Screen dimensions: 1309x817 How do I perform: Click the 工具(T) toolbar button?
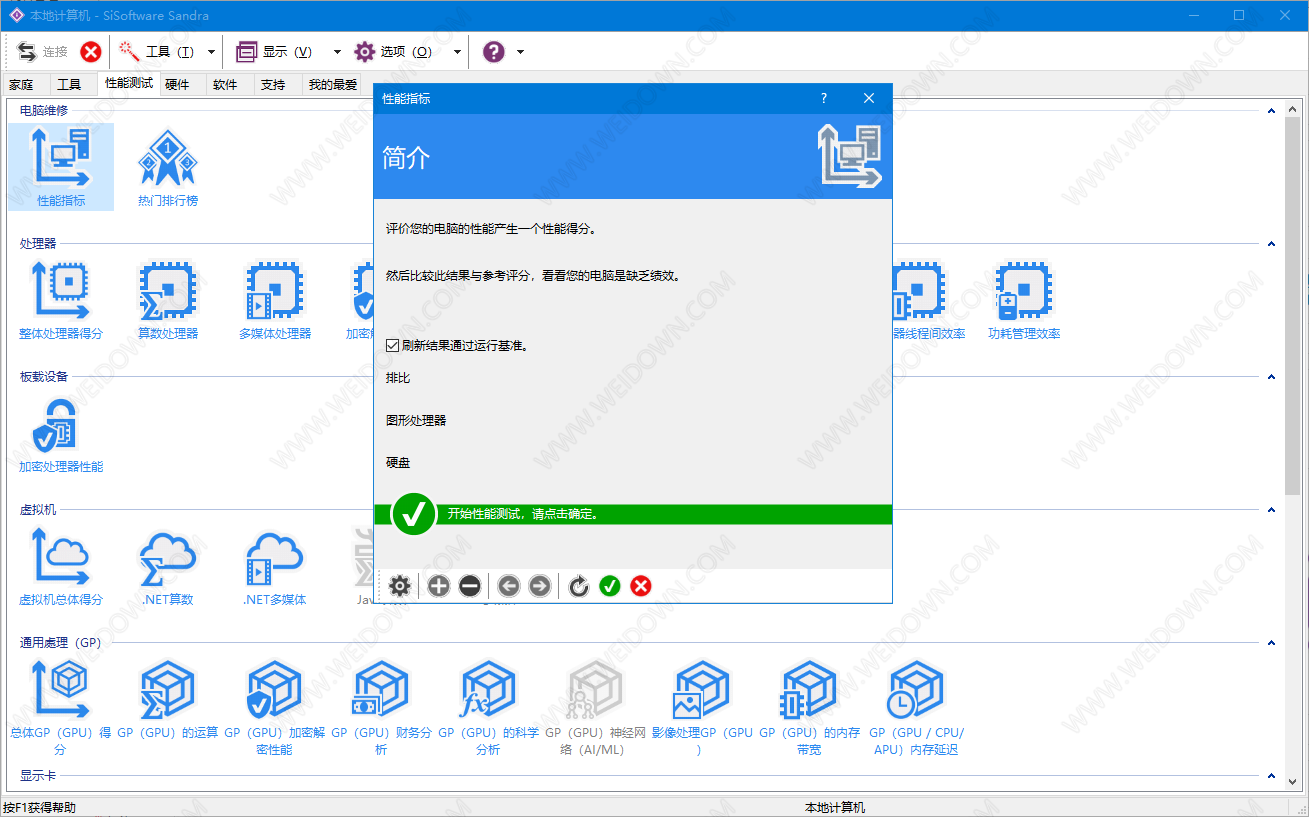pos(156,52)
